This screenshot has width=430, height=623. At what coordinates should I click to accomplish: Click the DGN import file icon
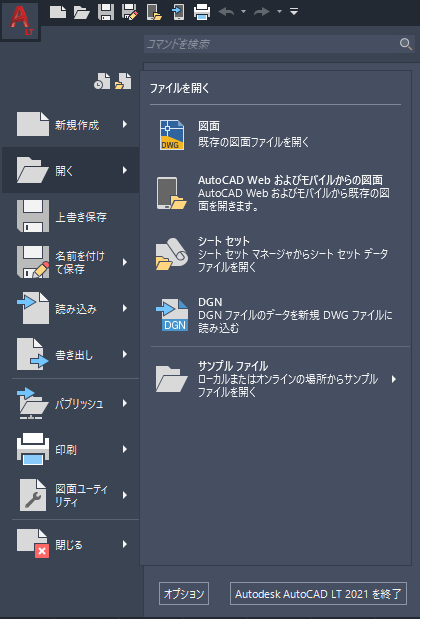[x=172, y=315]
